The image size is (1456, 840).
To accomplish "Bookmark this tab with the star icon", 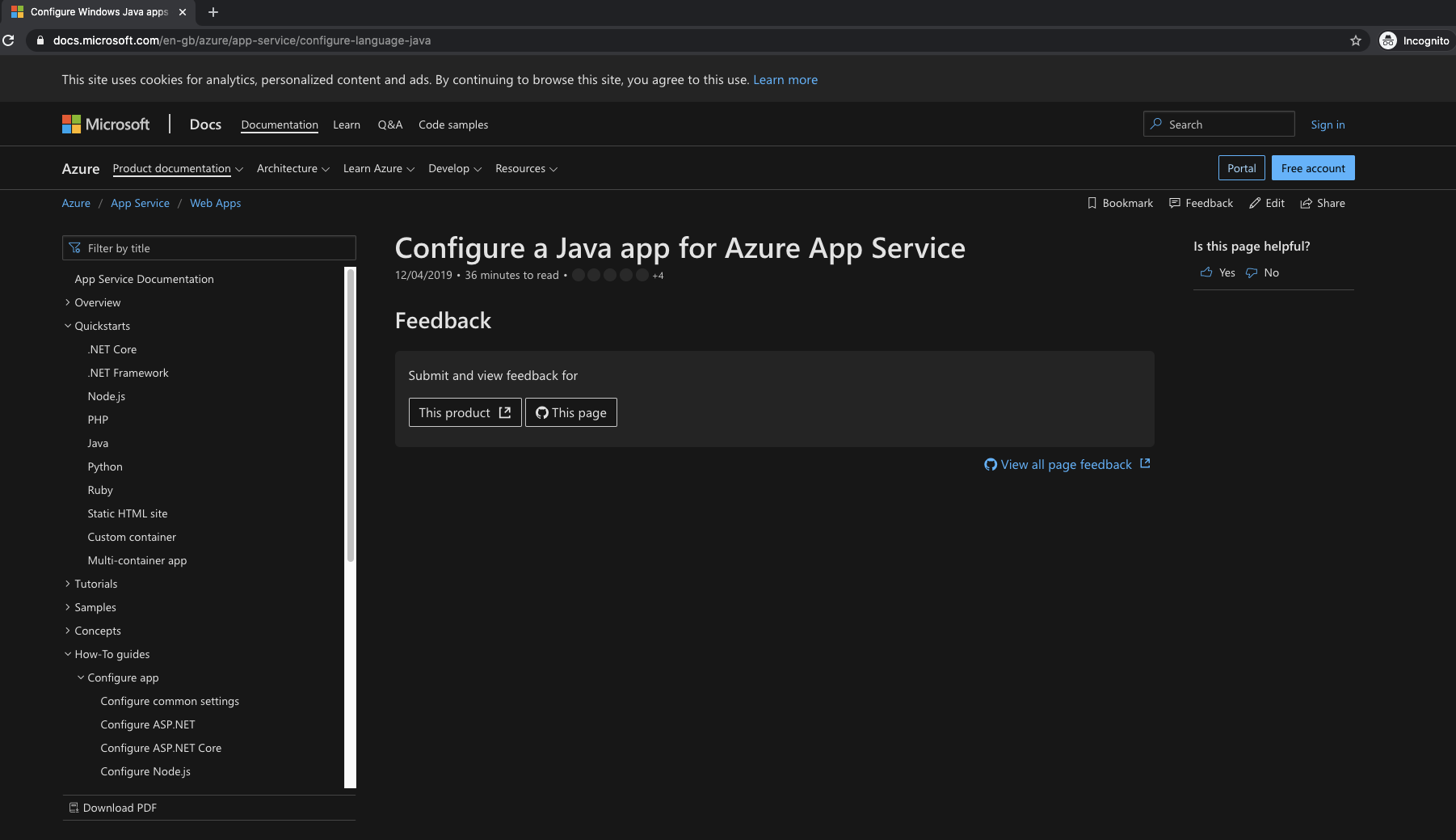I will 1356,40.
